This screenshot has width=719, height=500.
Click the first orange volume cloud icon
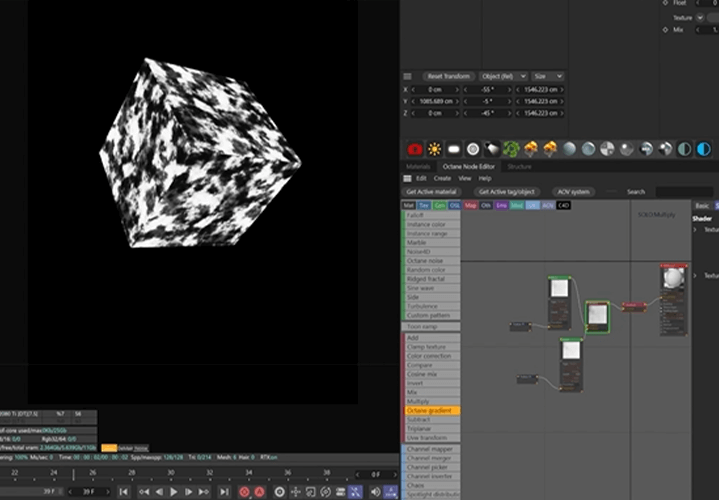click(531, 149)
